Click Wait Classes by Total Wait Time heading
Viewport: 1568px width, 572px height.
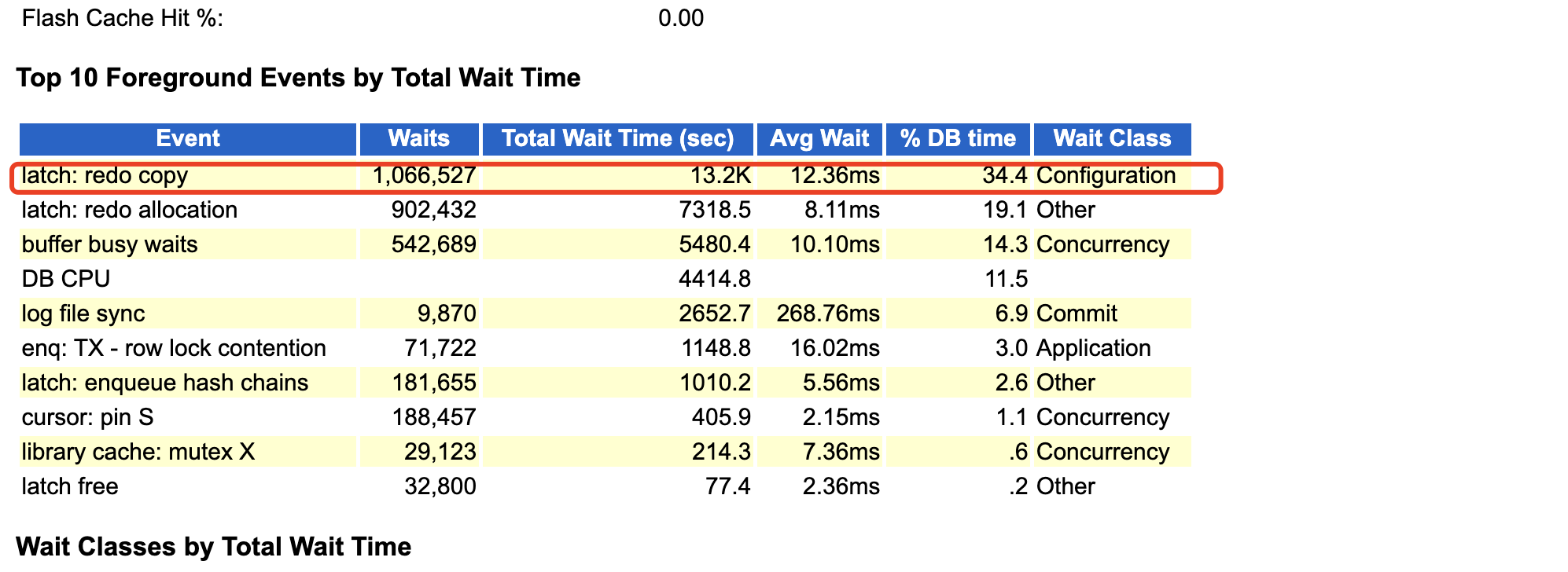[x=214, y=547]
